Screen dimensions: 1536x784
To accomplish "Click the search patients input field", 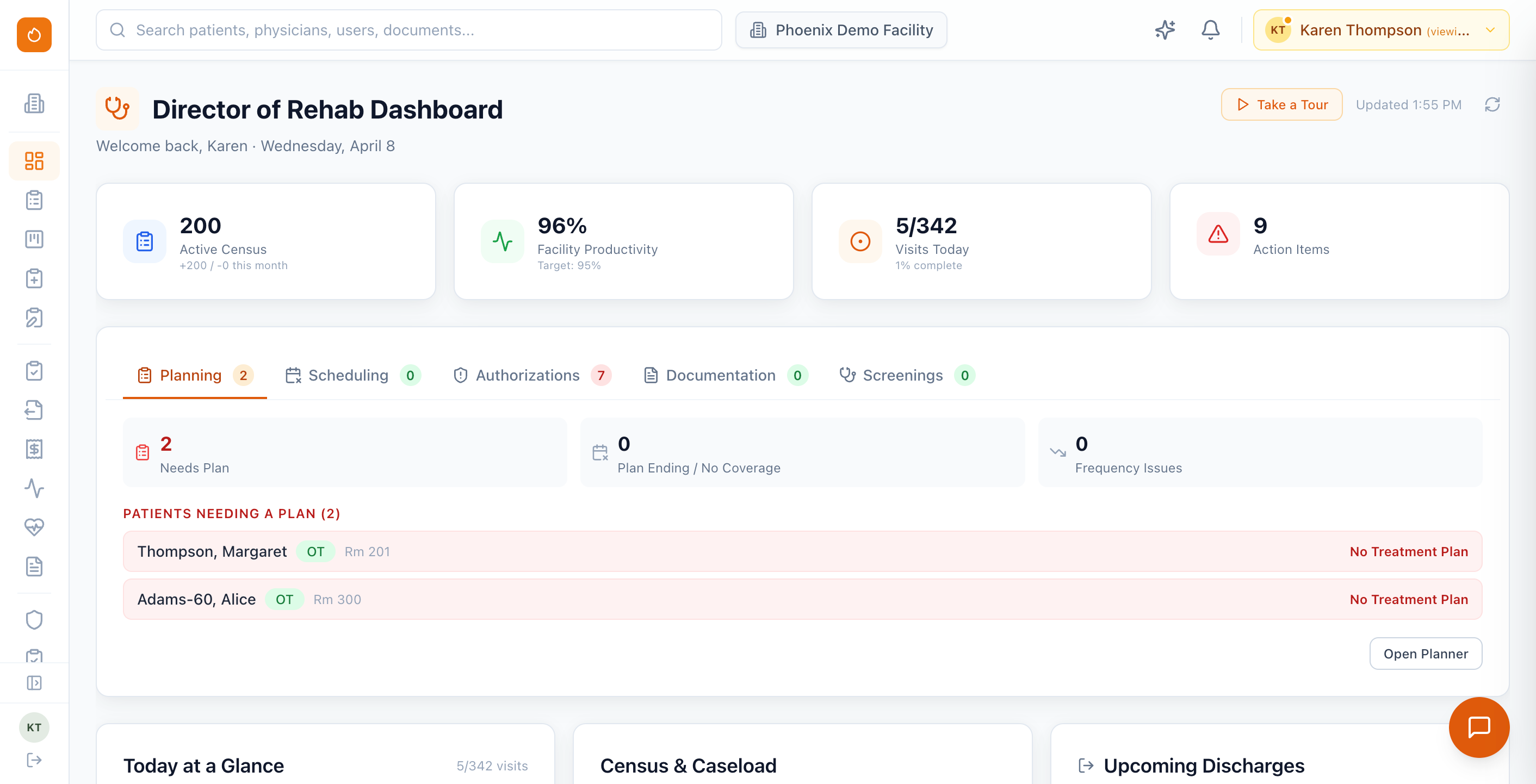I will 409,29.
